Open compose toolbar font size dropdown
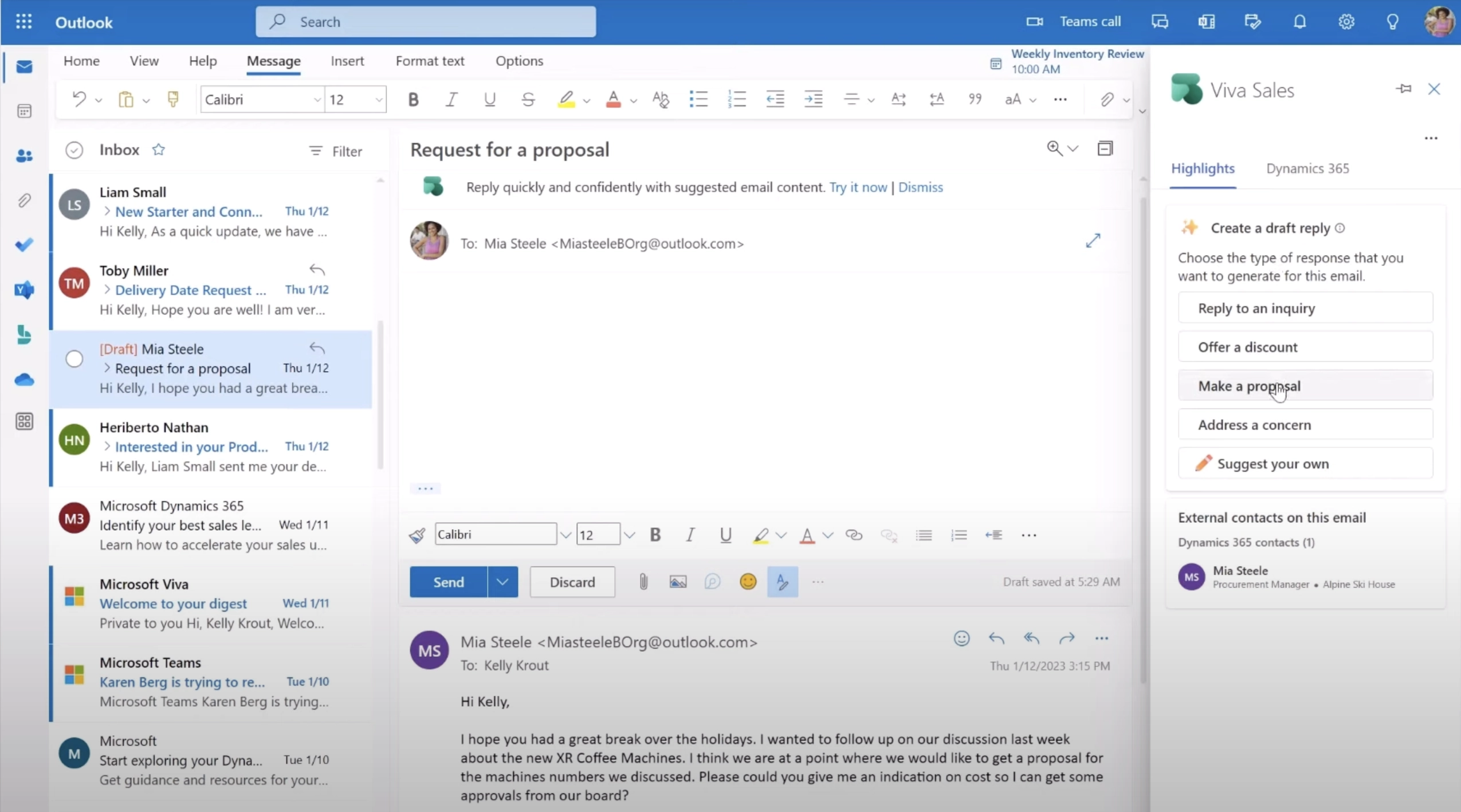Screen dimensions: 1461x812 tap(629, 535)
